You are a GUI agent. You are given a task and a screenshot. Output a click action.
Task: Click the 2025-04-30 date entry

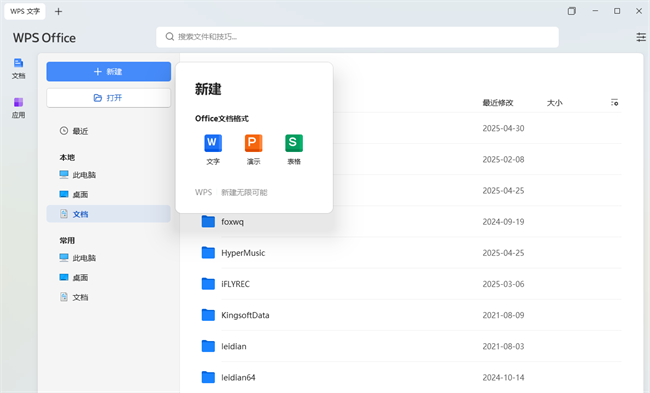point(503,129)
